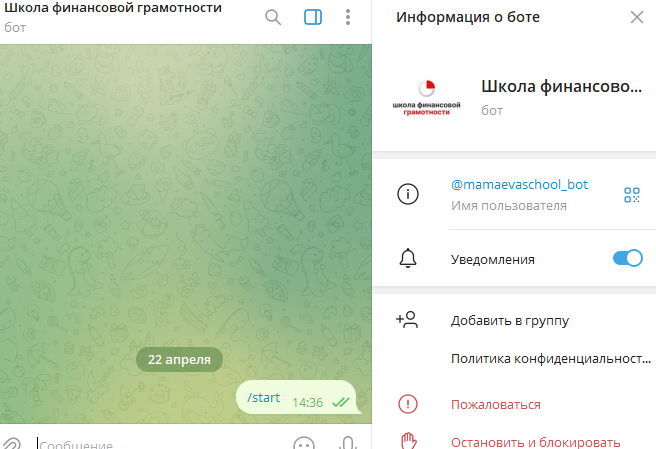This screenshot has height=449, width=656.
Task: Click the chat title Школа финансовой грамотности
Action: coord(113,8)
